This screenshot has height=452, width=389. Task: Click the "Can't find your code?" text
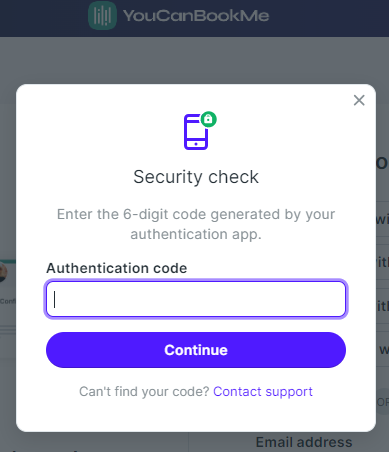click(x=144, y=392)
